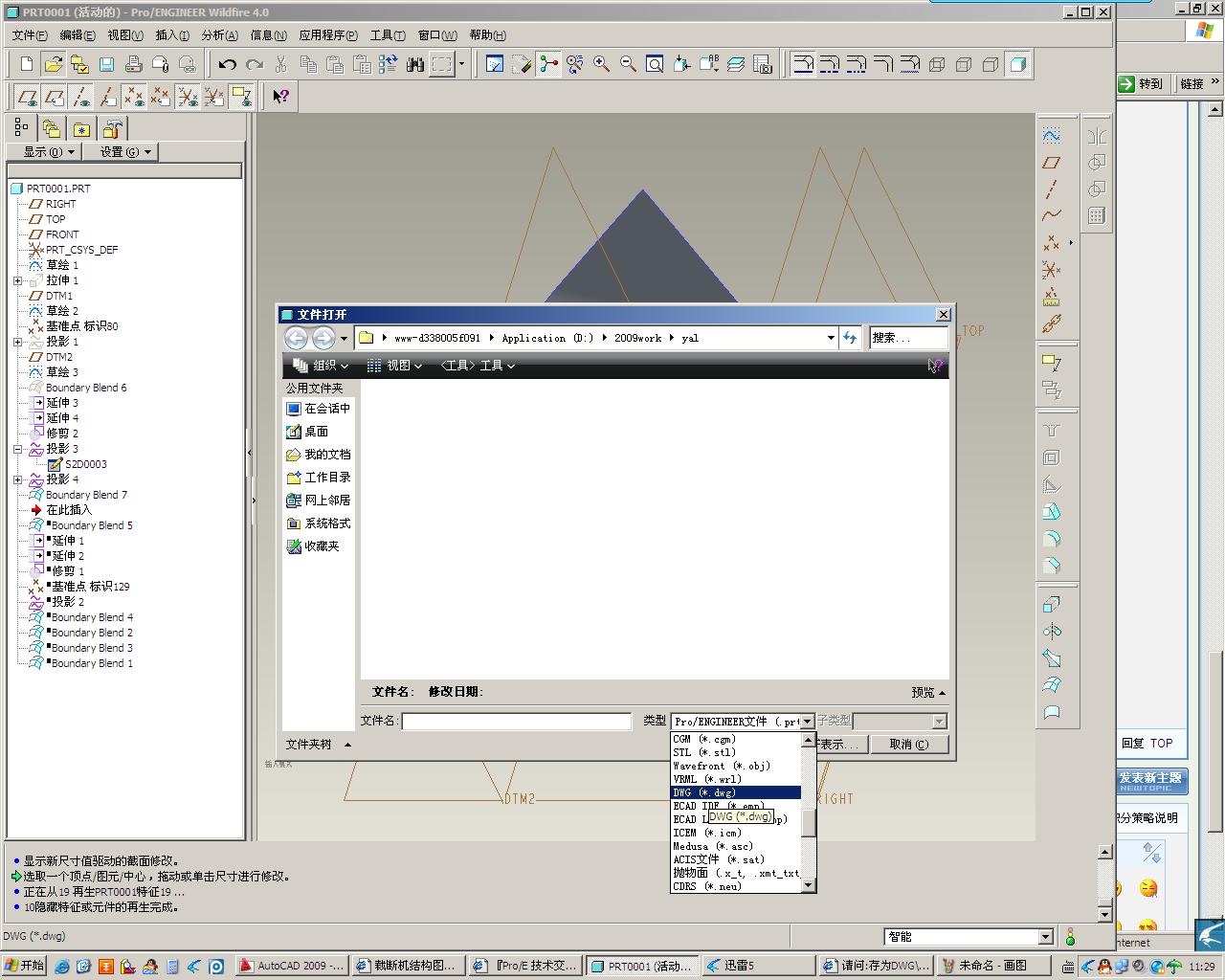Select the Datum Curve tool
The width and height of the screenshot is (1225, 980).
1052,216
